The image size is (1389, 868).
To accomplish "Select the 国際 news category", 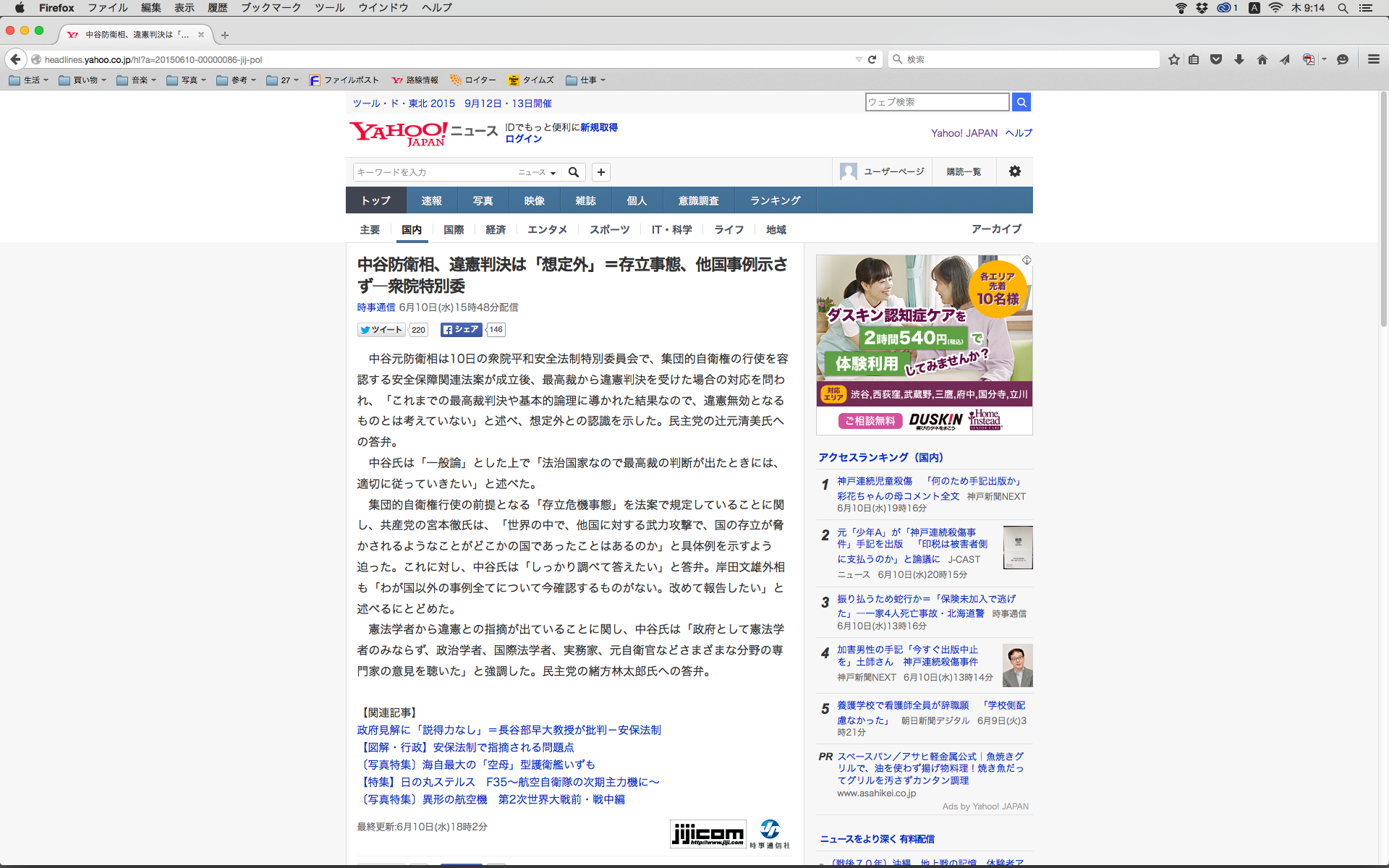I will (454, 229).
